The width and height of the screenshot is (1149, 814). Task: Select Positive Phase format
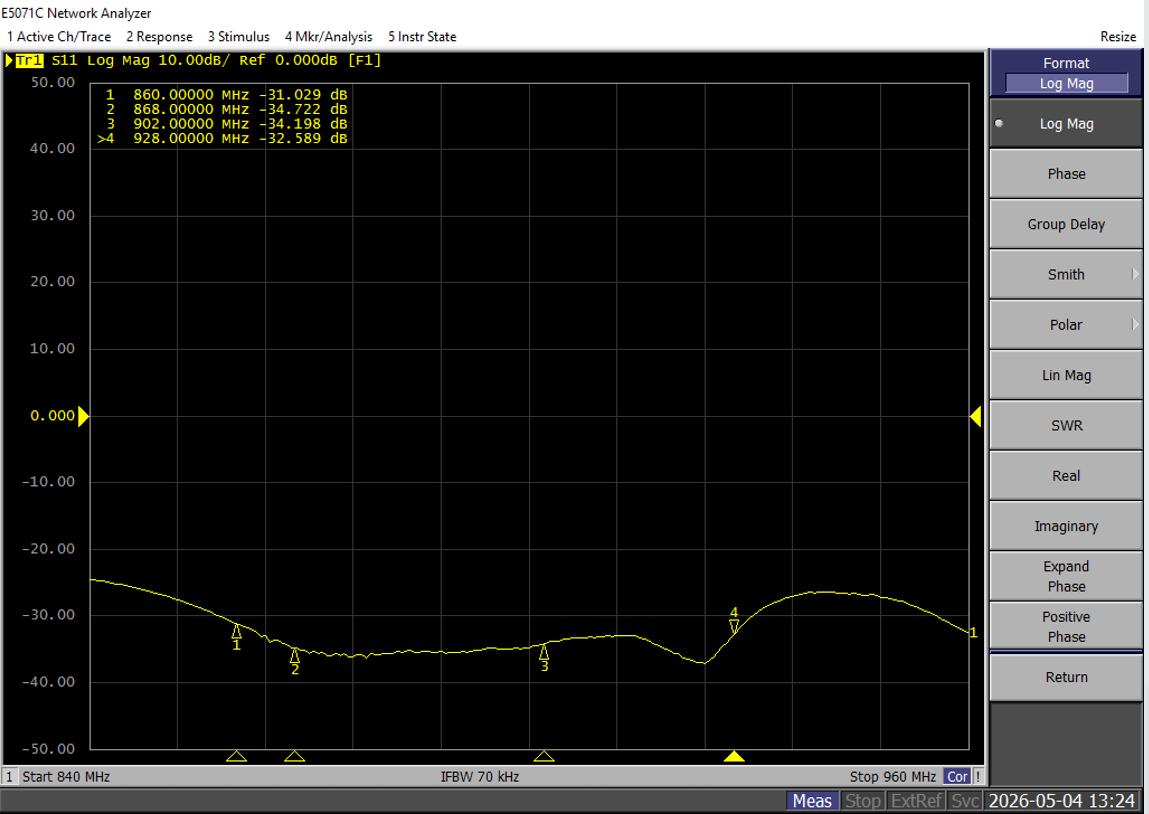click(1066, 626)
